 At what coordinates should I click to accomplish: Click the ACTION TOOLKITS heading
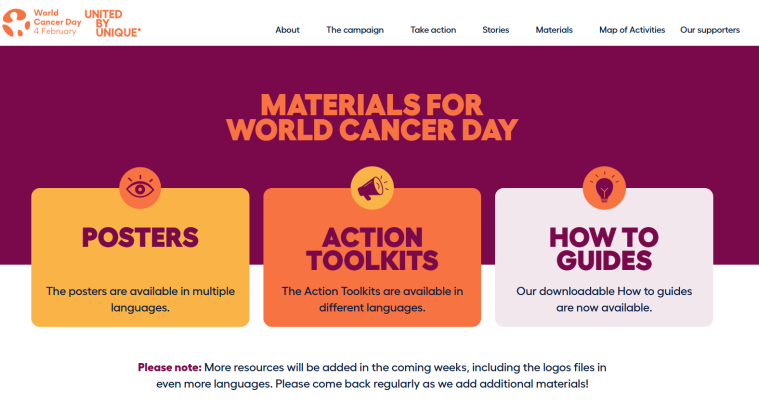pos(372,249)
